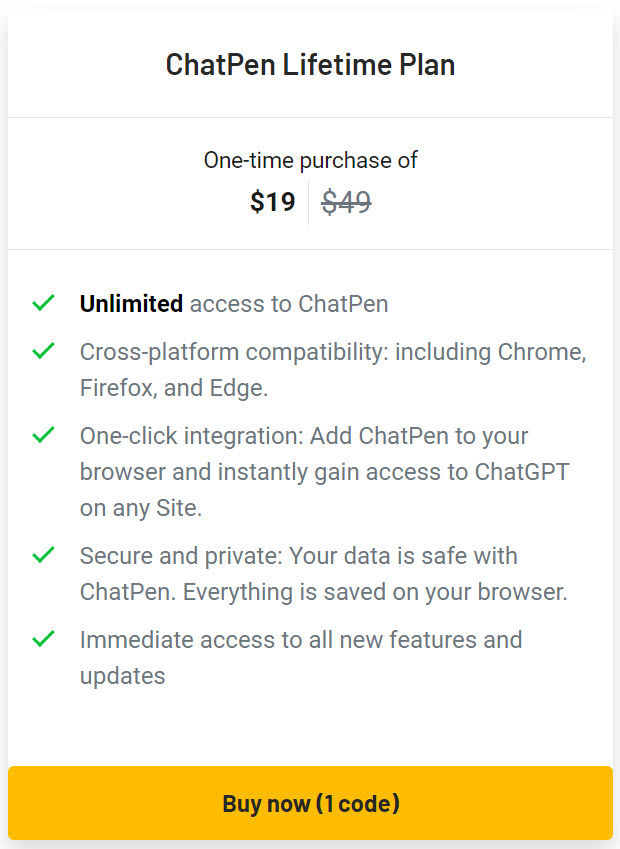Viewport: 620px width, 849px height.
Task: Click the checkmark next to Secure and private
Action: [x=42, y=555]
